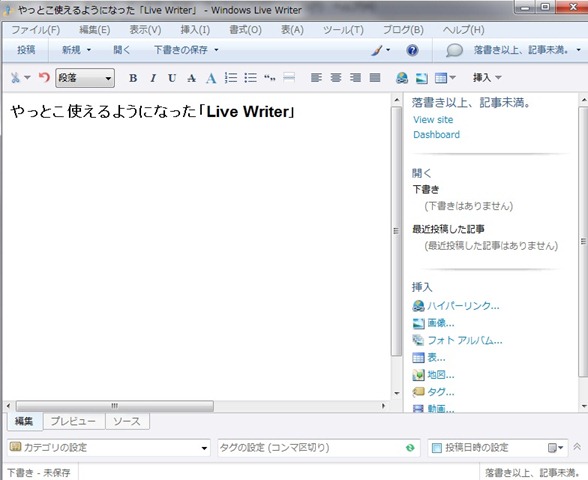Image resolution: width=588 pixels, height=480 pixels.
Task: Click sidebar タグ... insert link
Action: (441, 392)
